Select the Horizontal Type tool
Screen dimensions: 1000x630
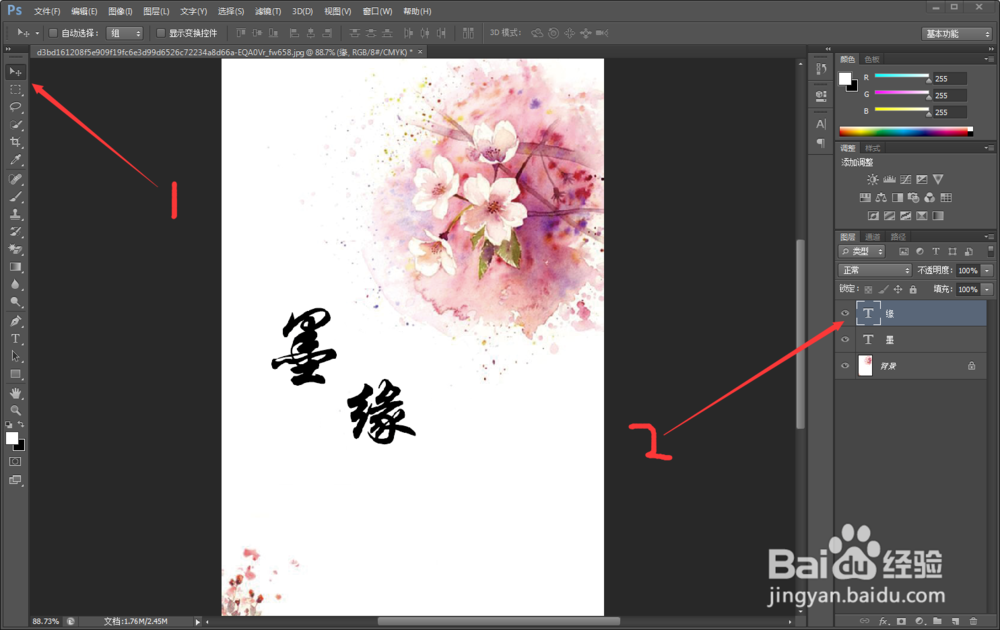tap(15, 339)
